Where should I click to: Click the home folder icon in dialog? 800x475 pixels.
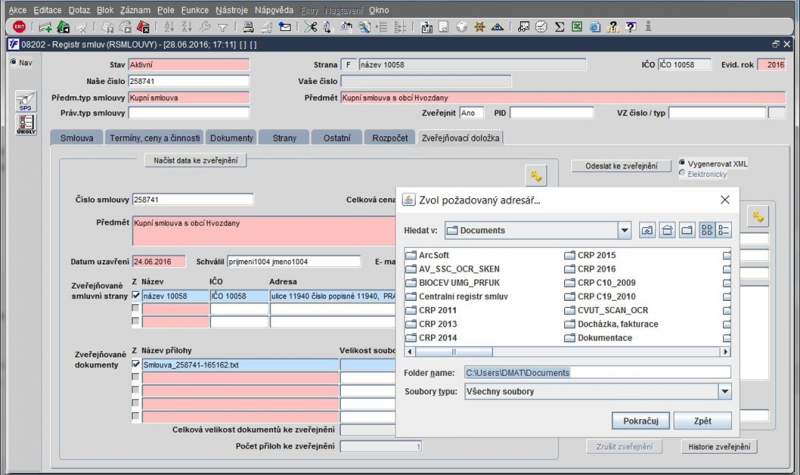[667, 230]
